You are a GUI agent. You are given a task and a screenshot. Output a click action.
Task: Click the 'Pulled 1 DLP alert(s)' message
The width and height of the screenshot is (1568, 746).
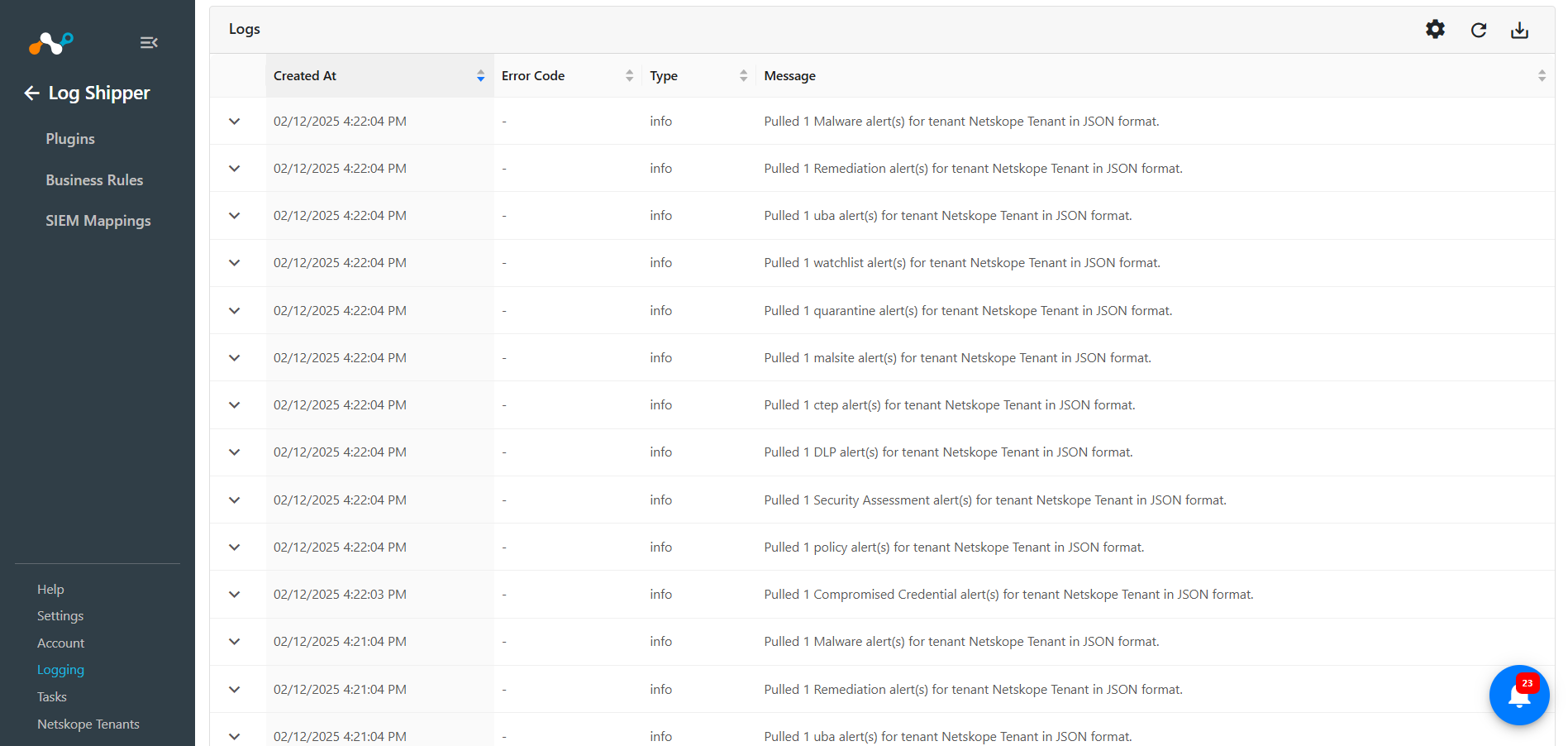pyautogui.click(x=948, y=452)
